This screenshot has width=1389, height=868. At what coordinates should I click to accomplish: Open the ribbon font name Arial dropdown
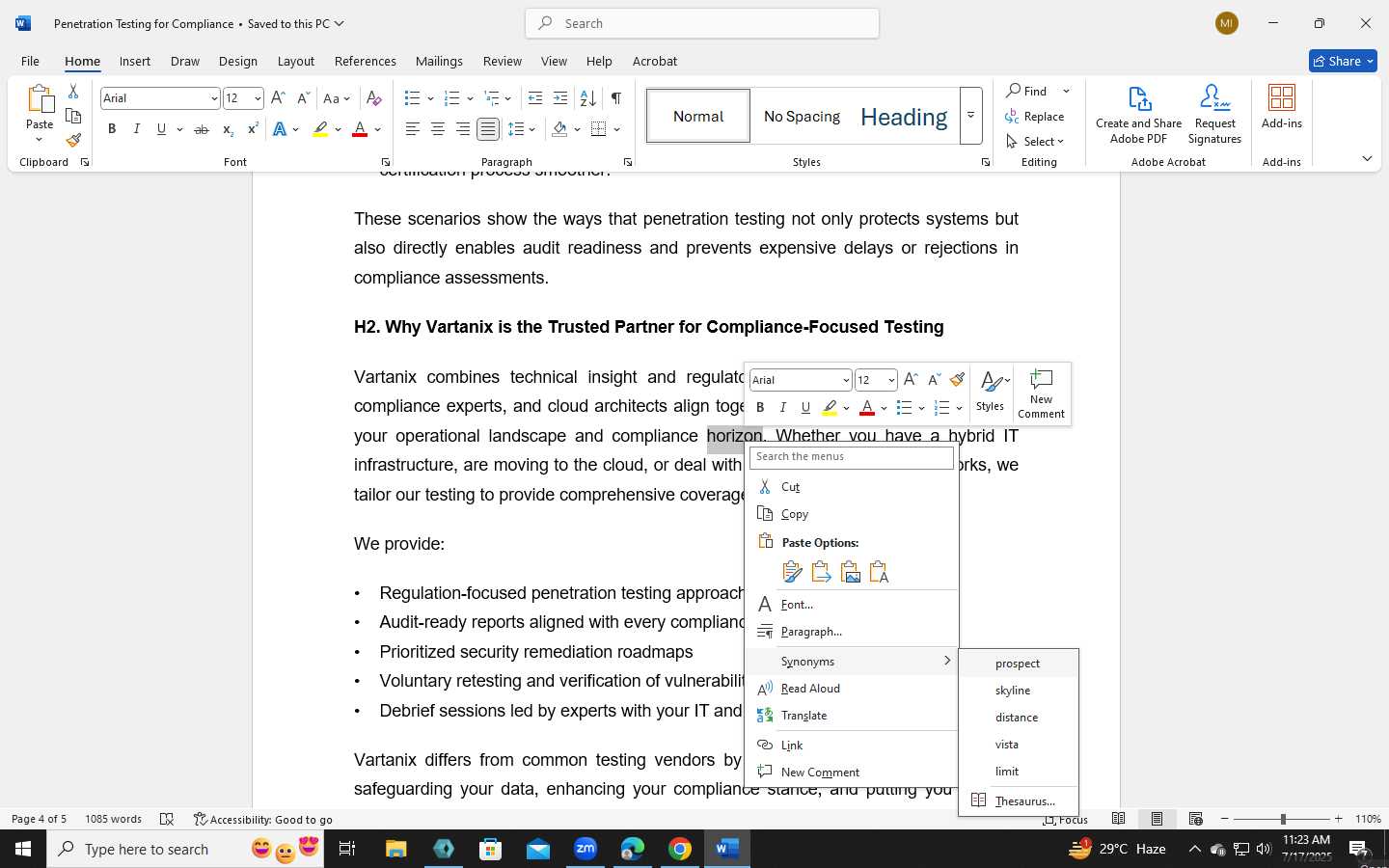click(x=214, y=98)
